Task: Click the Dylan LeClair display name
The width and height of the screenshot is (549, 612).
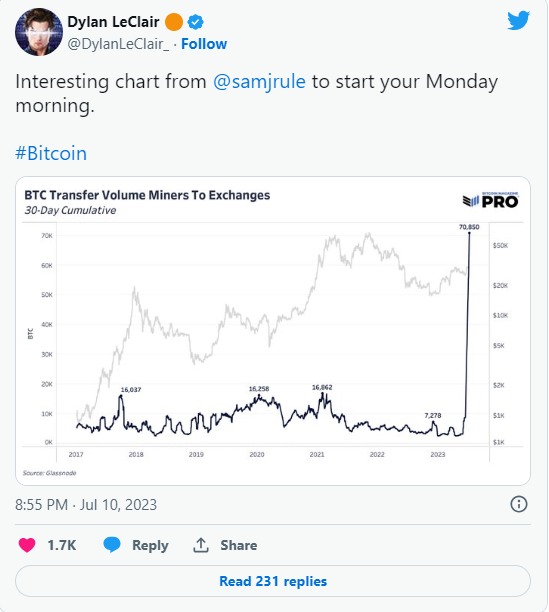Action: click(x=113, y=22)
